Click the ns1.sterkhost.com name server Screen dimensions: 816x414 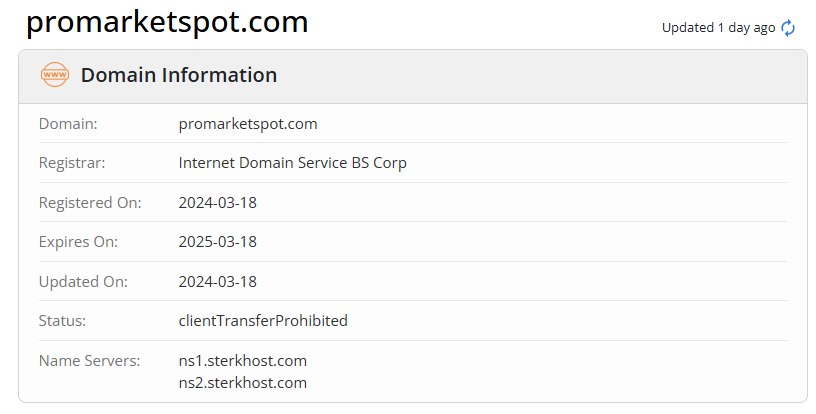[243, 360]
